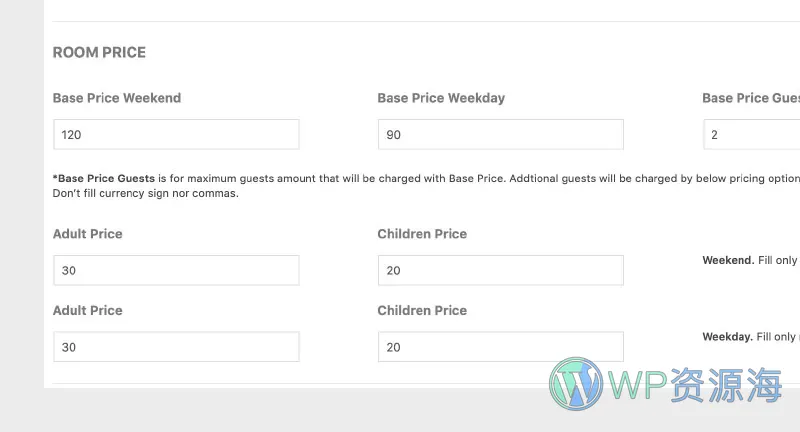Click the Base Price Weekend label
Viewport: 800px width, 432px height.
(x=117, y=98)
